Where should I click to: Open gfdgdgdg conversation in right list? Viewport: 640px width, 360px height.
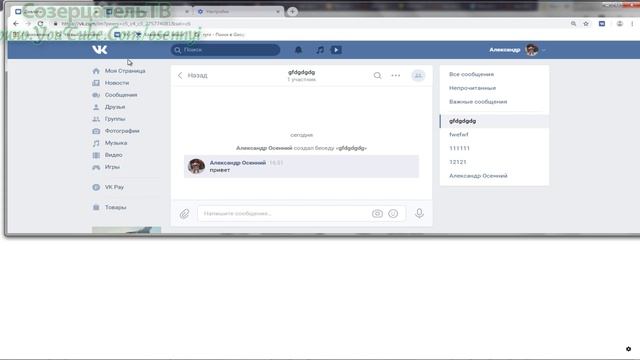click(494, 121)
